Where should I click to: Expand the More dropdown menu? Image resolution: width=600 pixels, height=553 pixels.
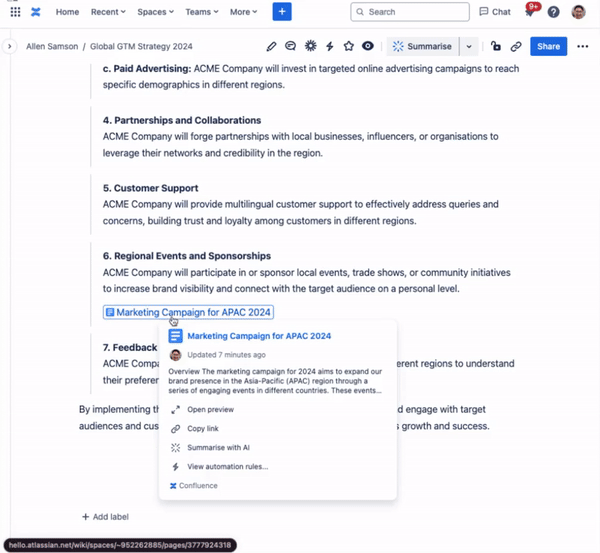pyautogui.click(x=243, y=12)
